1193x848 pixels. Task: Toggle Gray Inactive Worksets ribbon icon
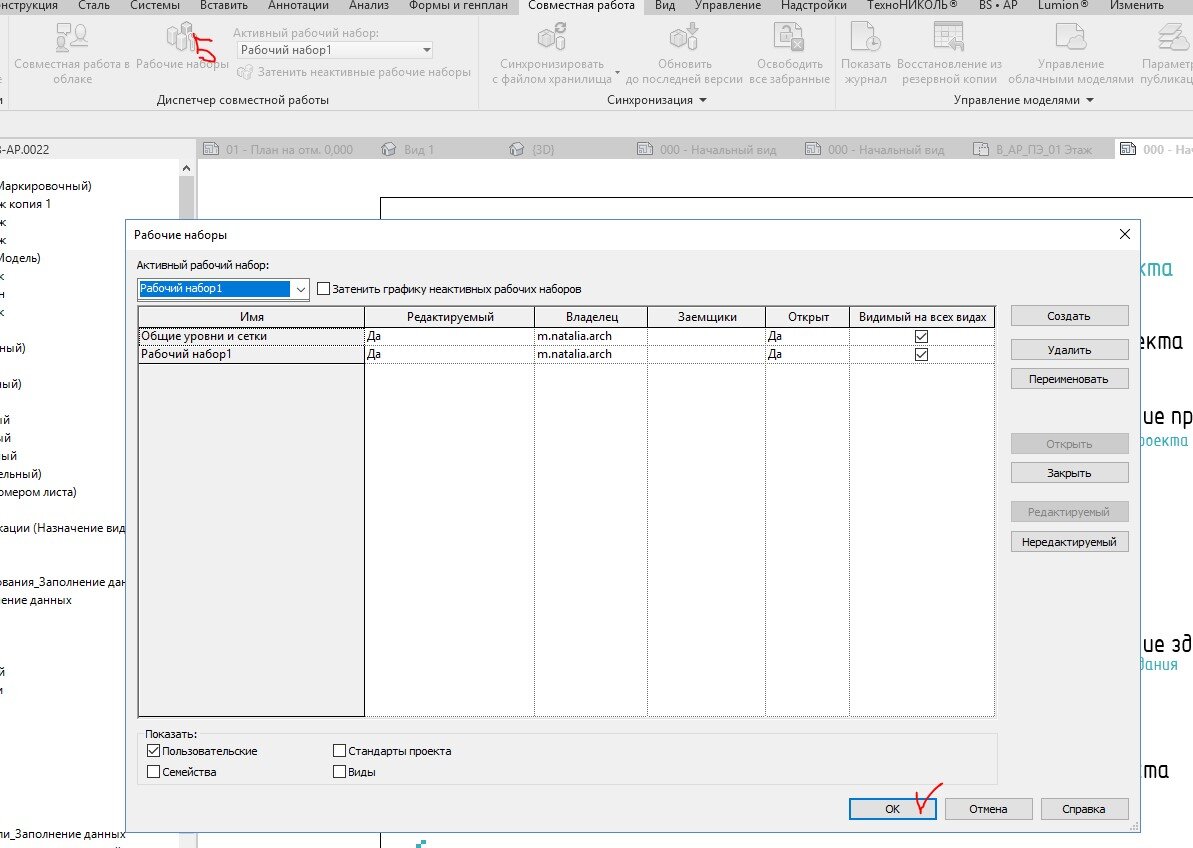[x=244, y=72]
